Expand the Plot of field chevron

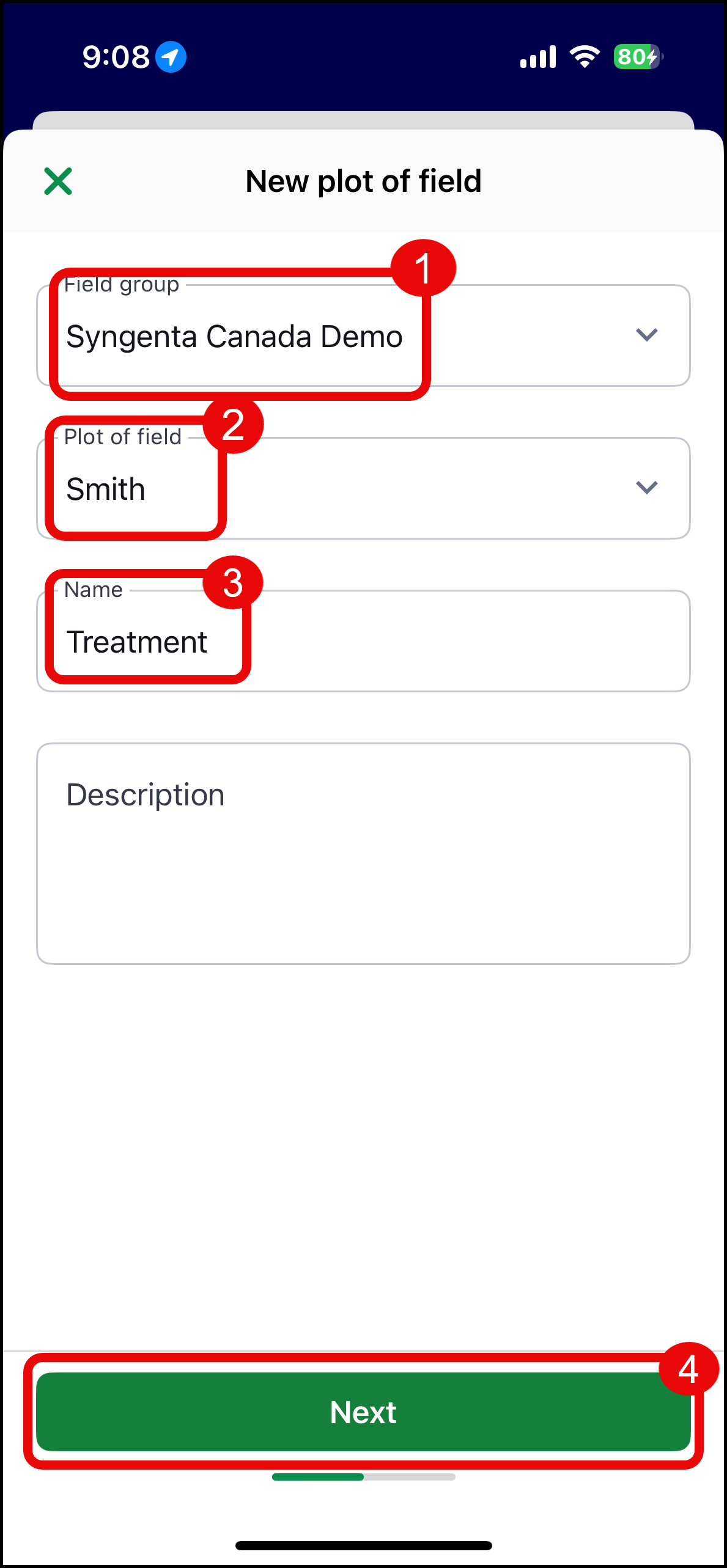click(646, 488)
